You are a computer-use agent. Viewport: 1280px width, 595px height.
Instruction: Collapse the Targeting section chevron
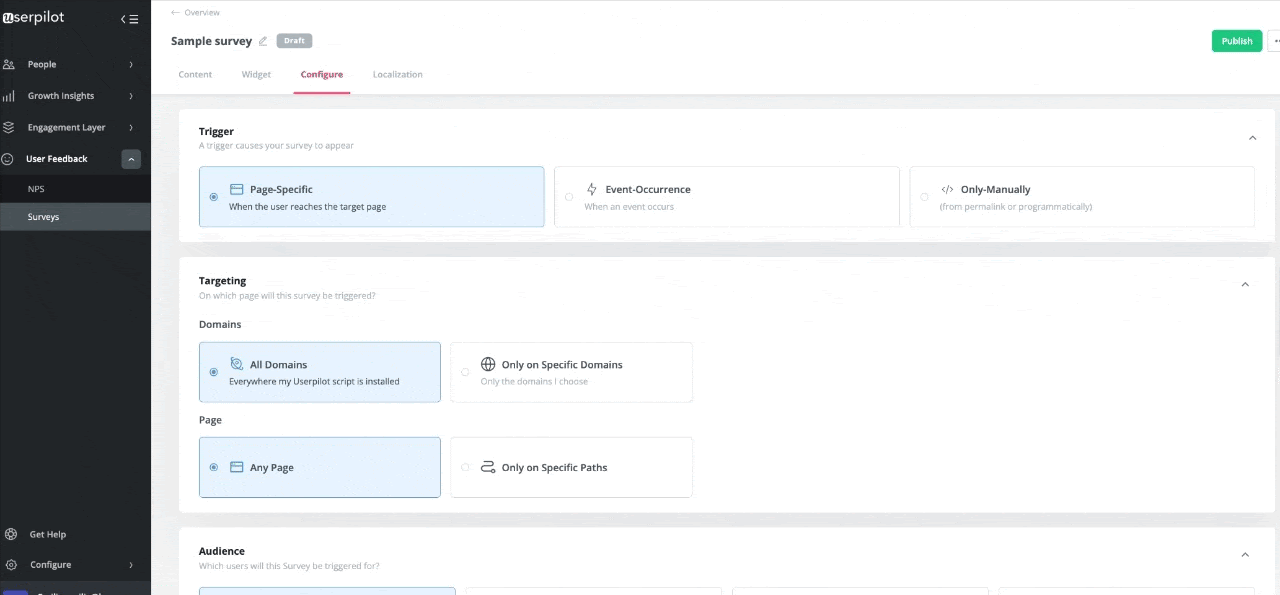tap(1245, 284)
